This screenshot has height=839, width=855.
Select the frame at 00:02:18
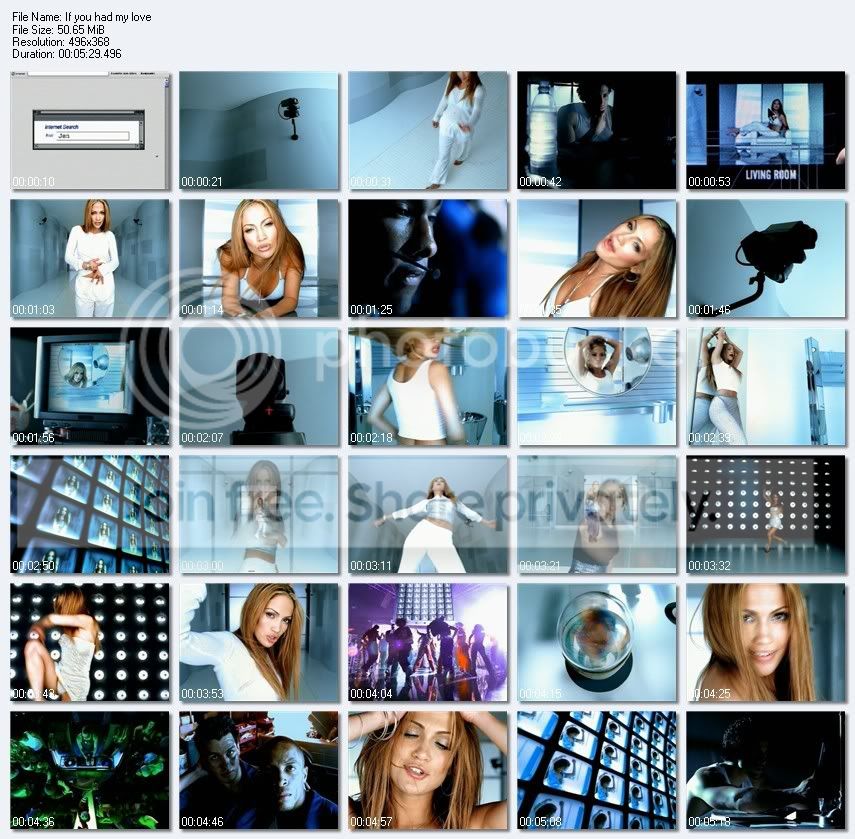(428, 387)
